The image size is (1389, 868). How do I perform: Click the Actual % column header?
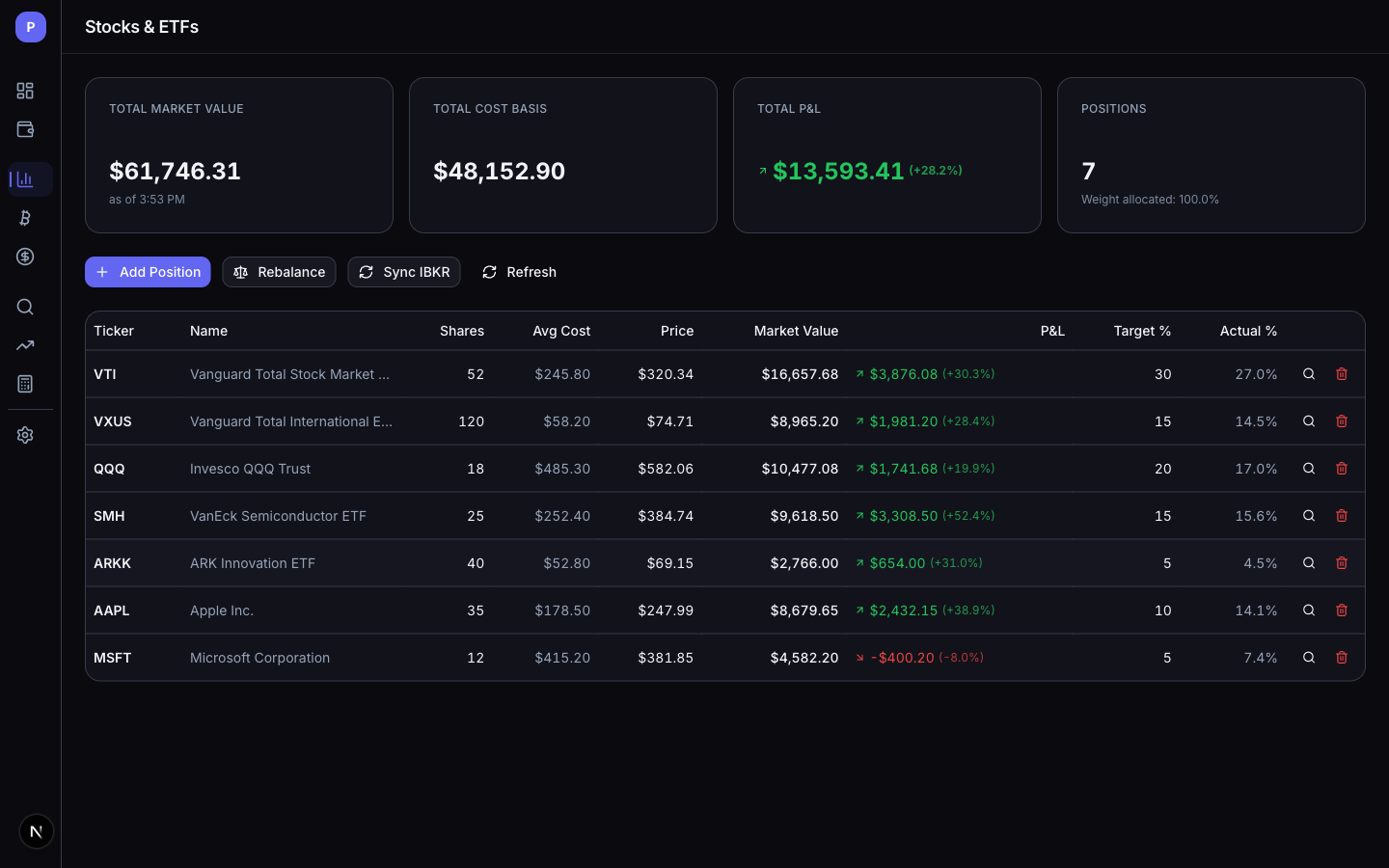coord(1248,331)
